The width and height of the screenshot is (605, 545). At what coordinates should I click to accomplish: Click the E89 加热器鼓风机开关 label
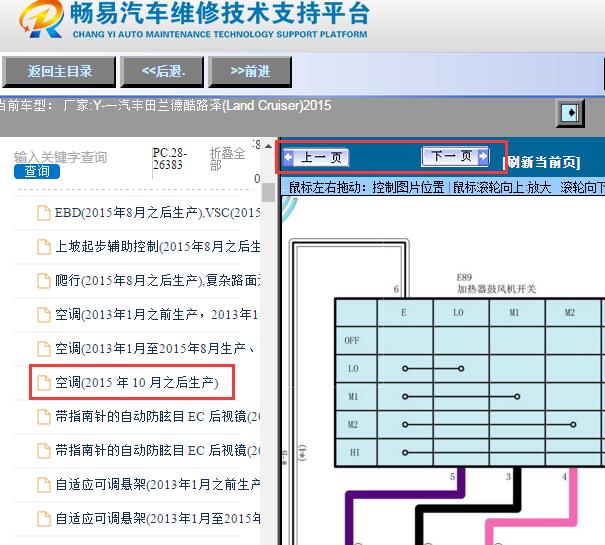tap(496, 283)
